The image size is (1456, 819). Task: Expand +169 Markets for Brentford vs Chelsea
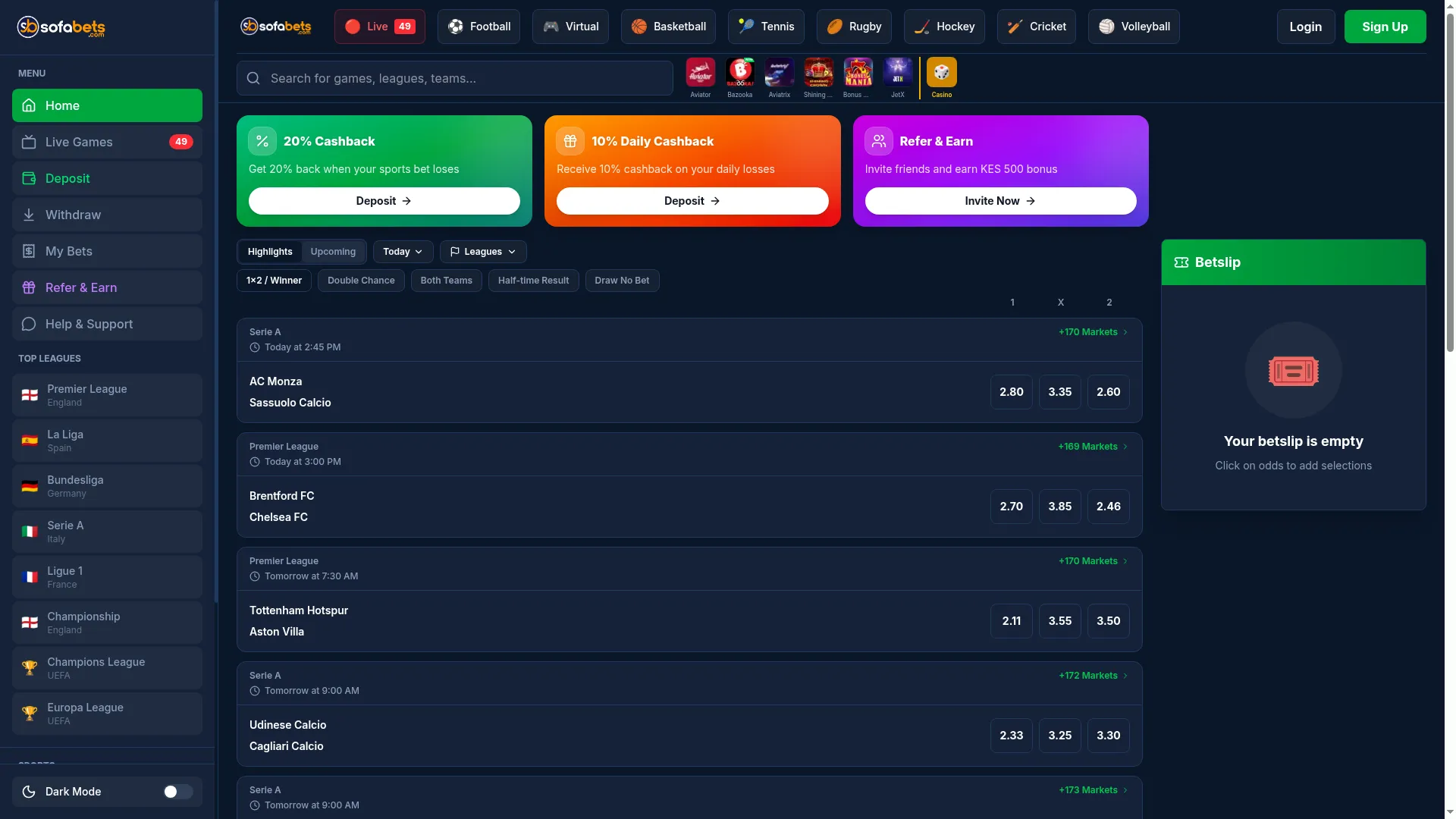1093,447
